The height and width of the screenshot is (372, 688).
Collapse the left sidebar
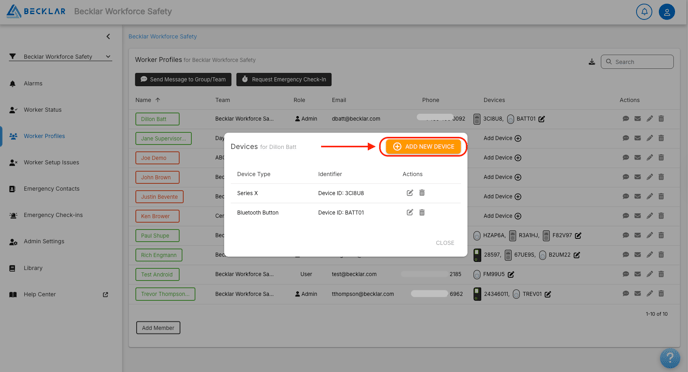[108, 36]
